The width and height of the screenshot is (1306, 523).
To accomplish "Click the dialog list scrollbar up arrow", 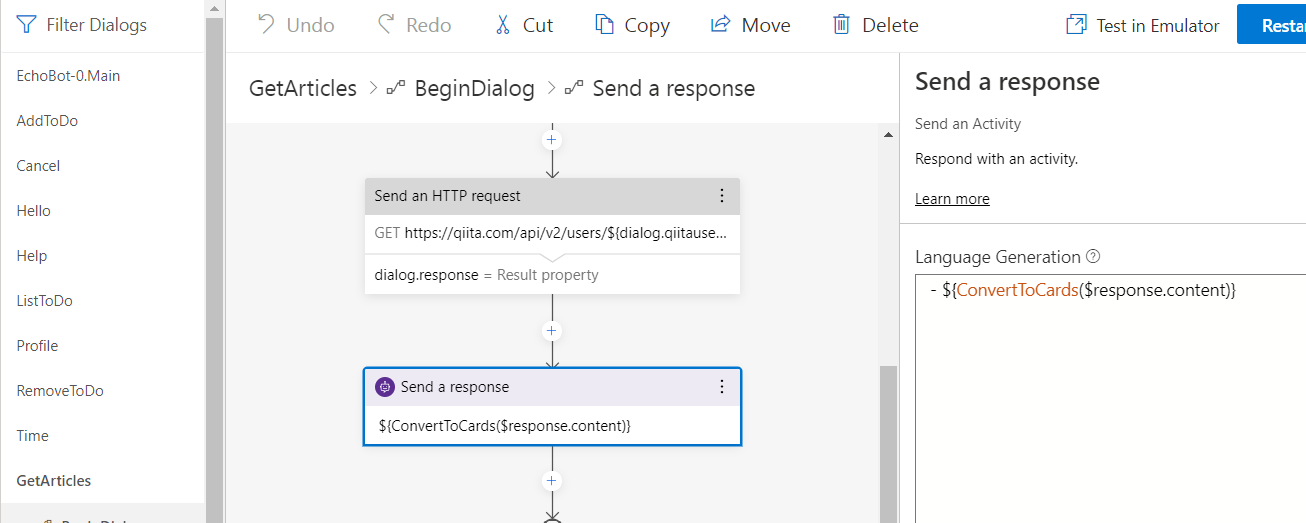I will [214, 7].
